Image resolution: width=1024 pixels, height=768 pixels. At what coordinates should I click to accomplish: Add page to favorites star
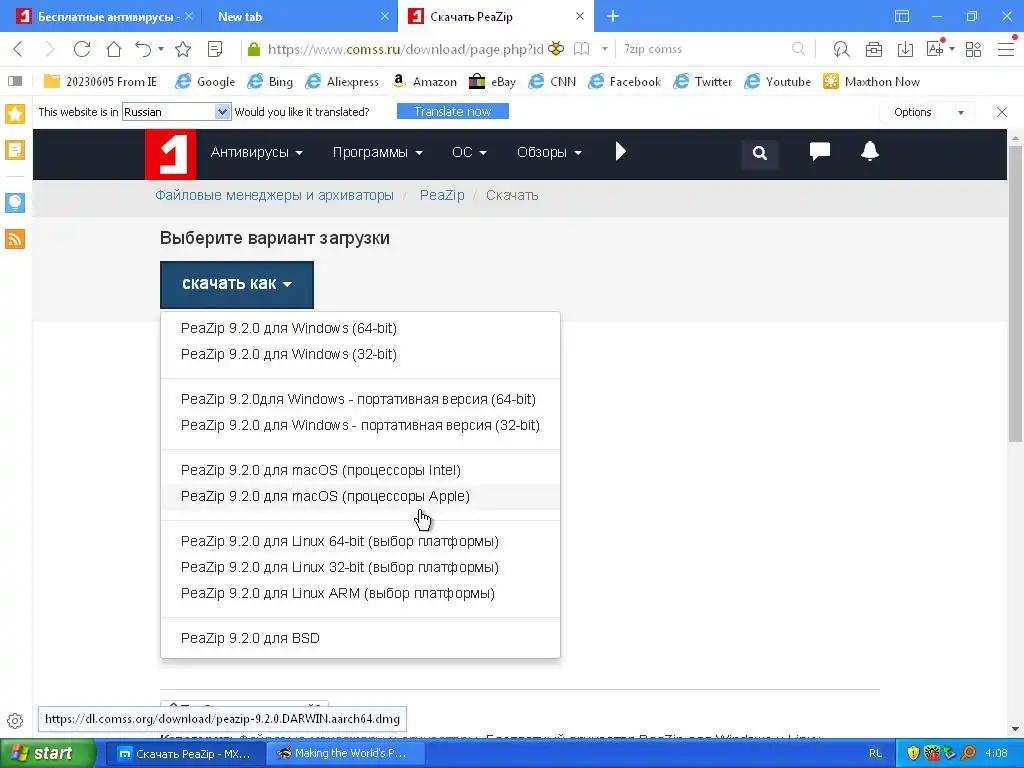click(x=184, y=49)
